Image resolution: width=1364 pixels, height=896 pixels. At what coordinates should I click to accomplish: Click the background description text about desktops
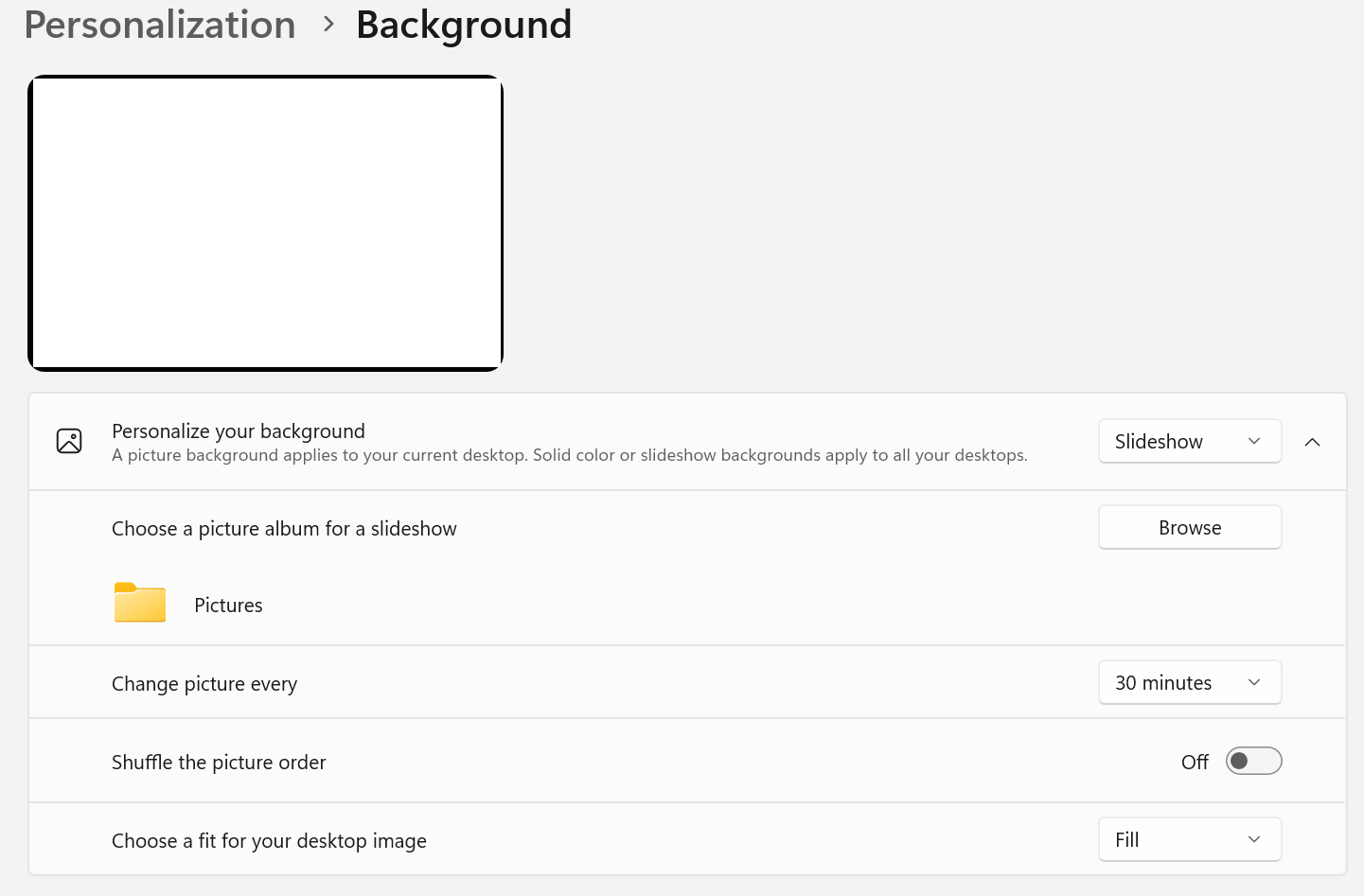click(570, 455)
